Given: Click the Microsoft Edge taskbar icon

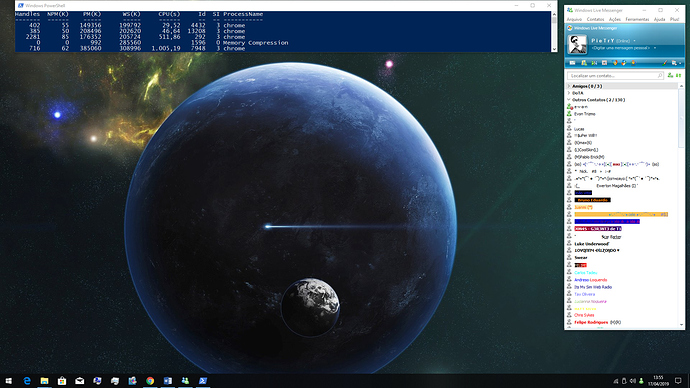Looking at the screenshot, I should pyautogui.click(x=27, y=381).
